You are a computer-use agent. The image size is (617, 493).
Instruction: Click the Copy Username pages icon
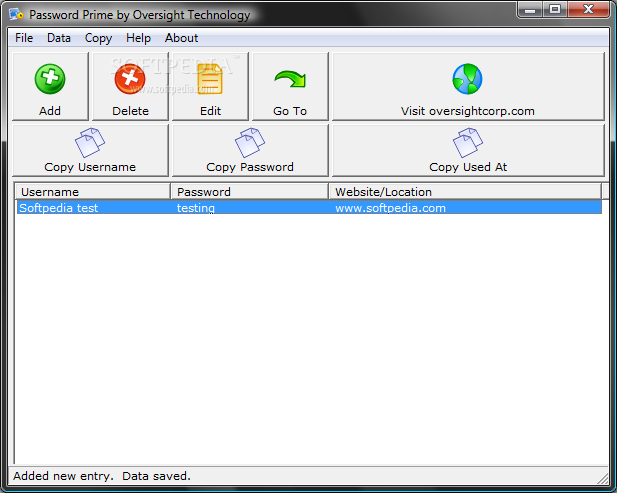(x=90, y=143)
